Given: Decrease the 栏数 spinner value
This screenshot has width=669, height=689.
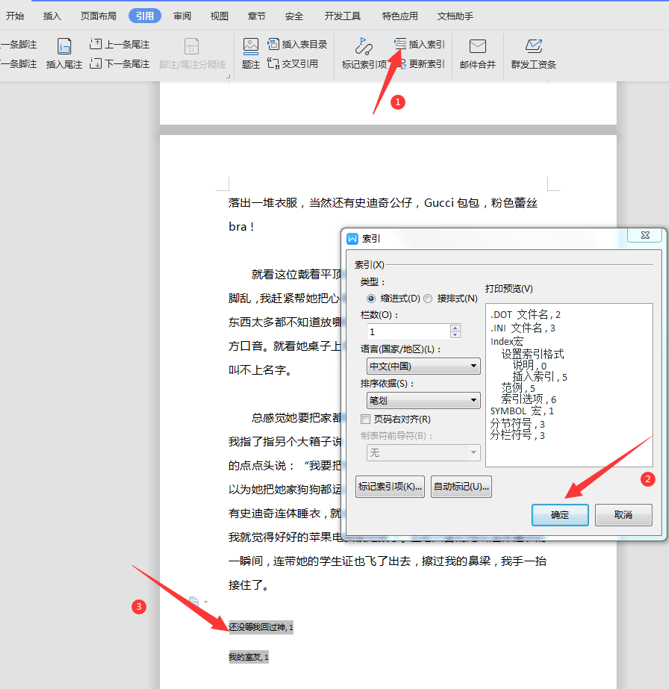Looking at the screenshot, I should click(x=455, y=335).
